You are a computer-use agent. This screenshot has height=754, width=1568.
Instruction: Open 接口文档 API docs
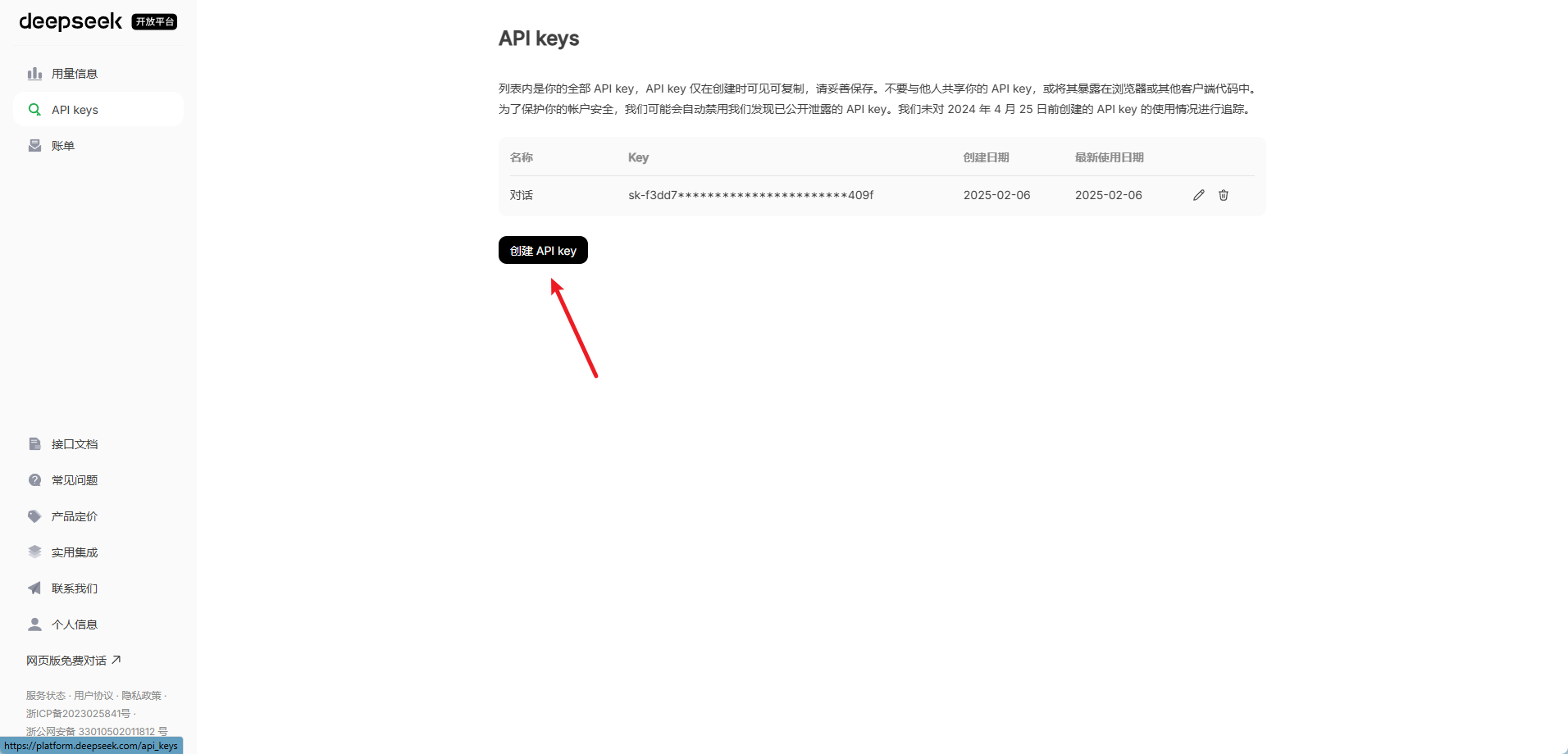98,444
